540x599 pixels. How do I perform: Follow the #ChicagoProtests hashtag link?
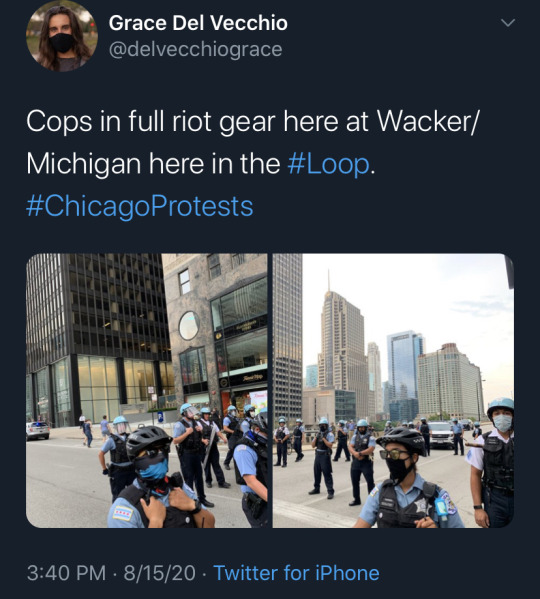[x=140, y=206]
